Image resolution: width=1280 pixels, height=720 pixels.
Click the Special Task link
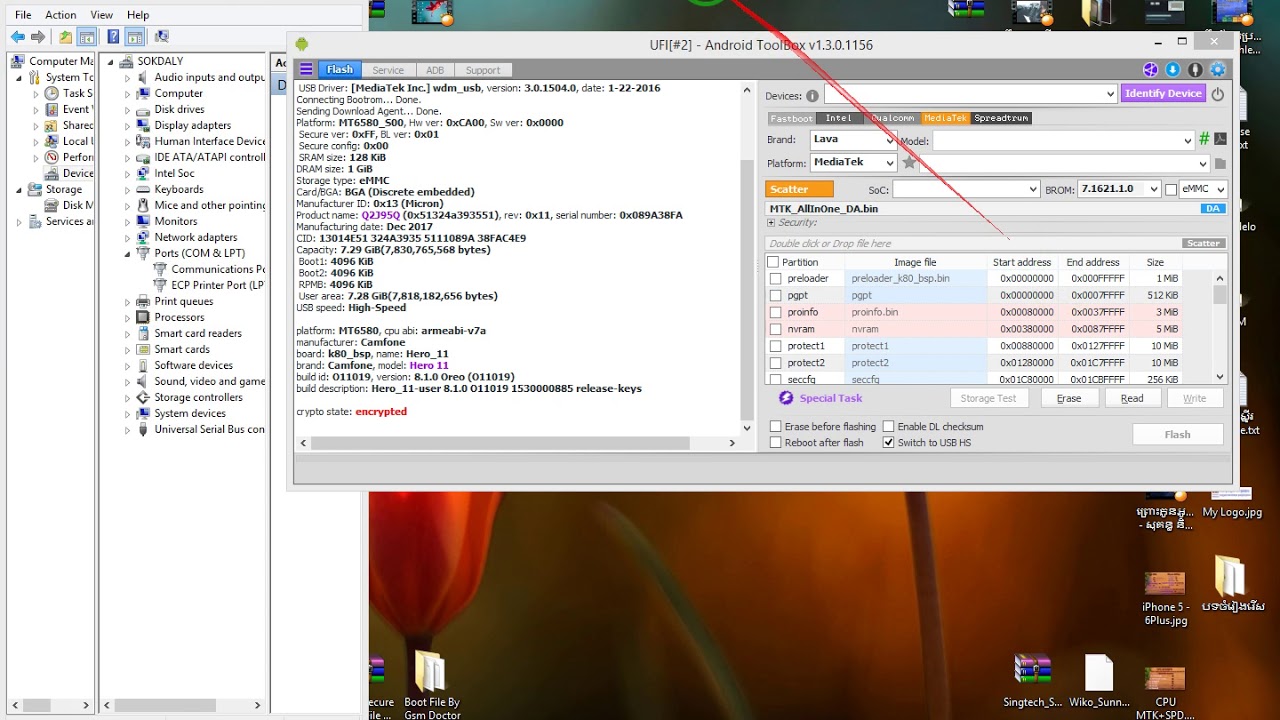click(x=831, y=398)
